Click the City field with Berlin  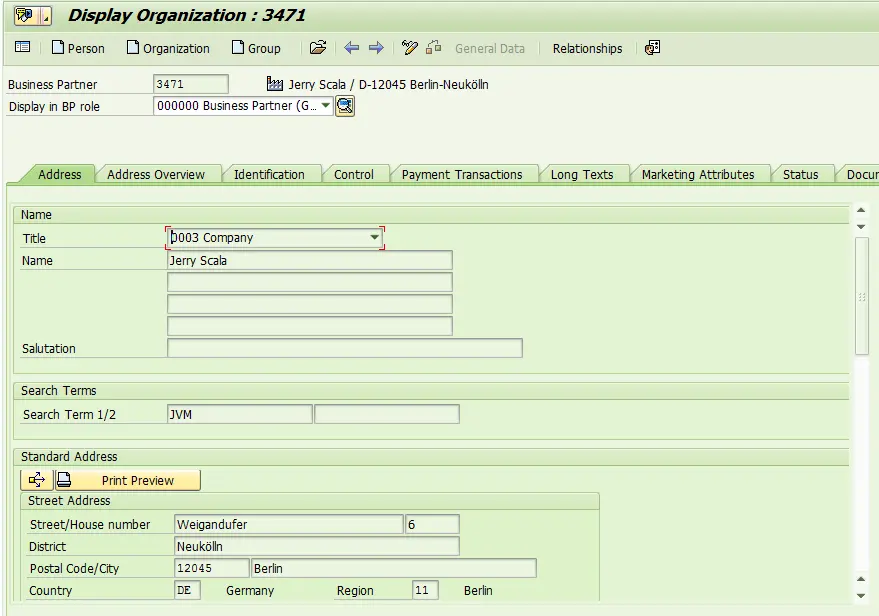click(x=394, y=568)
